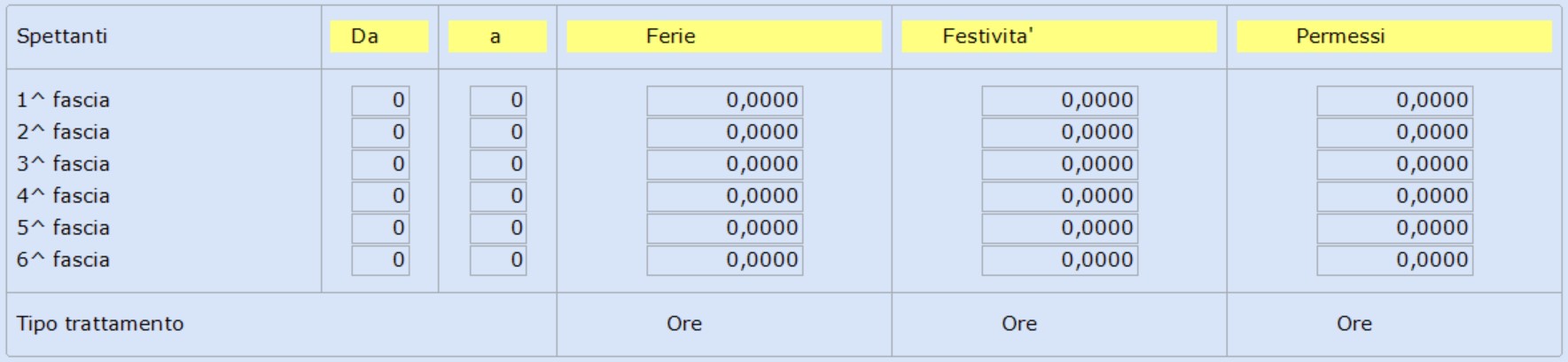Focus the 6^ fascia Da field
The height and width of the screenshot is (362, 1568).
click(x=380, y=260)
